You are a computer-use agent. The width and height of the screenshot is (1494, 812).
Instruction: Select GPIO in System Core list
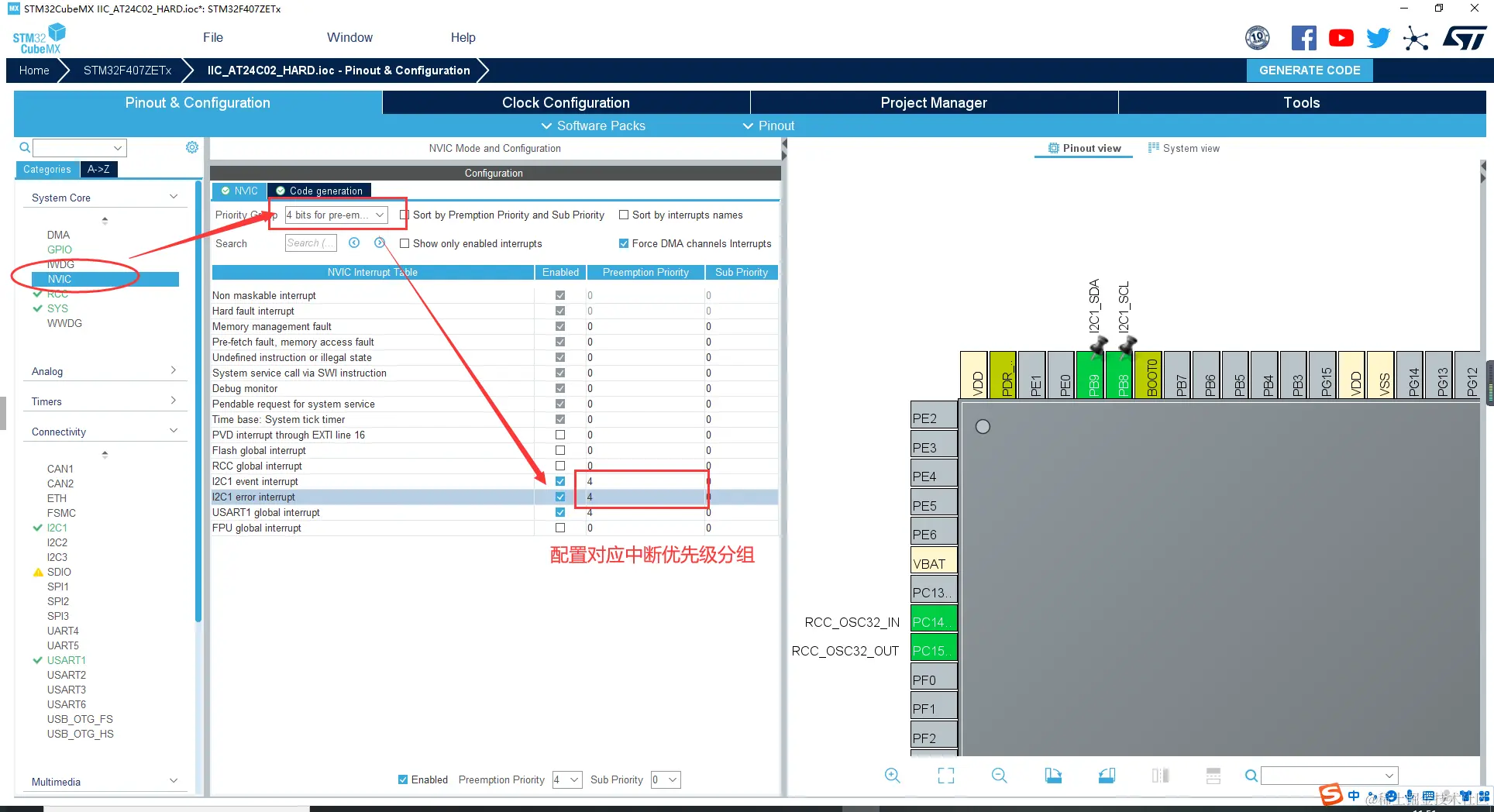coord(60,249)
